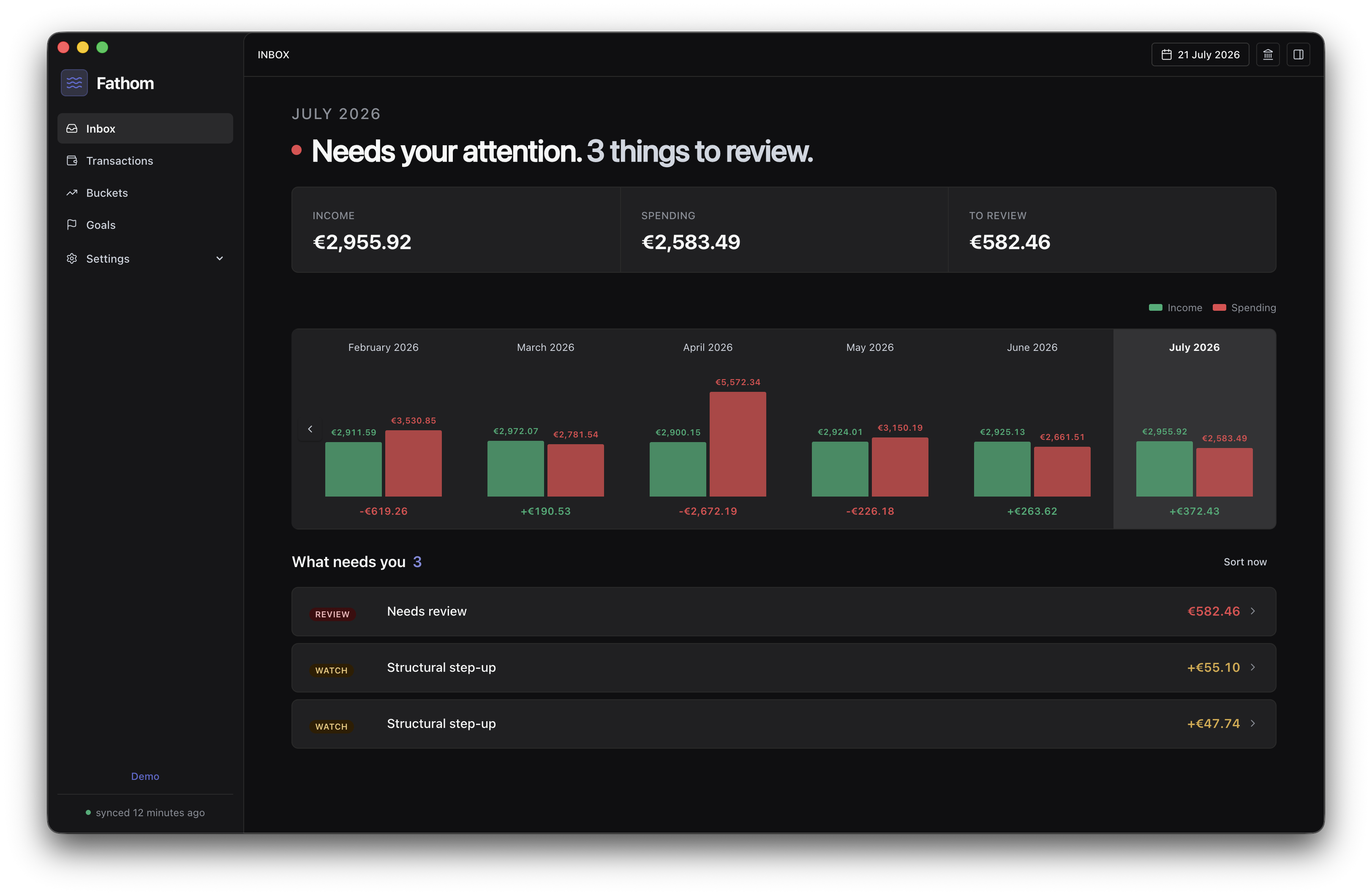Click the JULY 2026 heading above the headline
The image size is (1372, 896).
pos(336,114)
